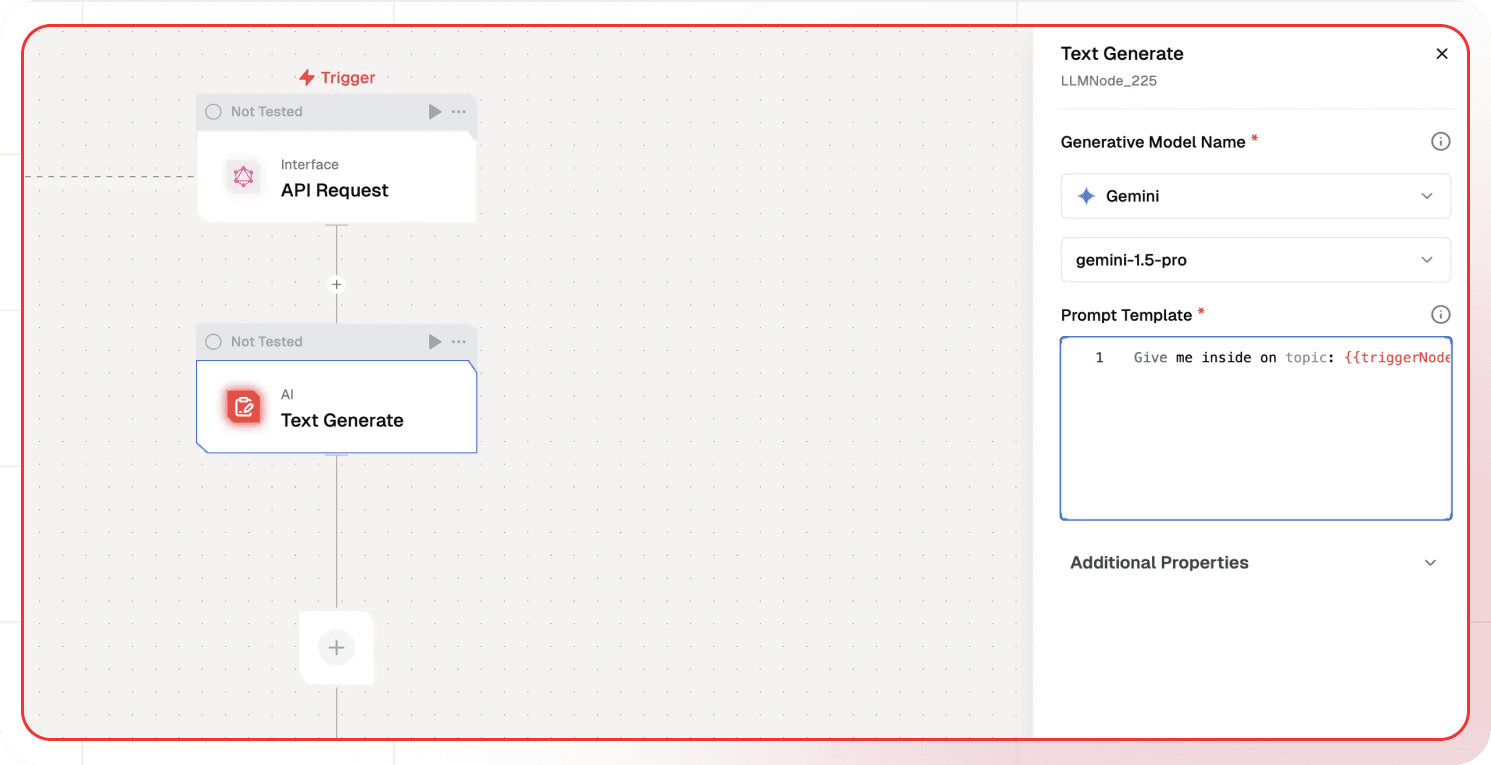Click the AI label on Text Generate node
Image resolution: width=1491 pixels, height=765 pixels.
point(288,395)
